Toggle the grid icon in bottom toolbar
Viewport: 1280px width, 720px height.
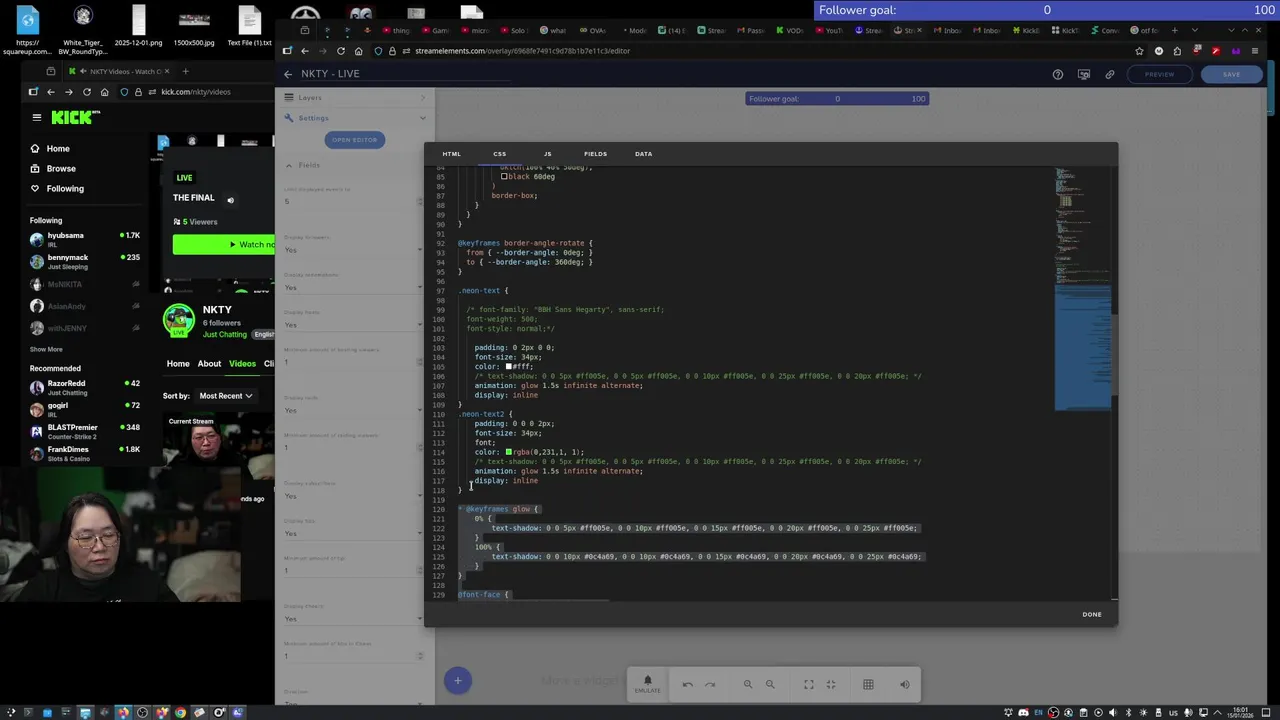click(868, 684)
